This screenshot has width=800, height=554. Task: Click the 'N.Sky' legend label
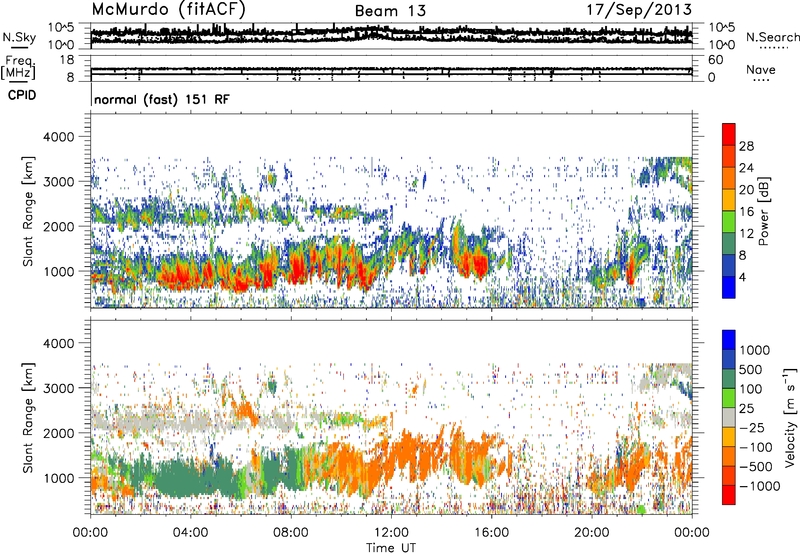(x=19, y=37)
